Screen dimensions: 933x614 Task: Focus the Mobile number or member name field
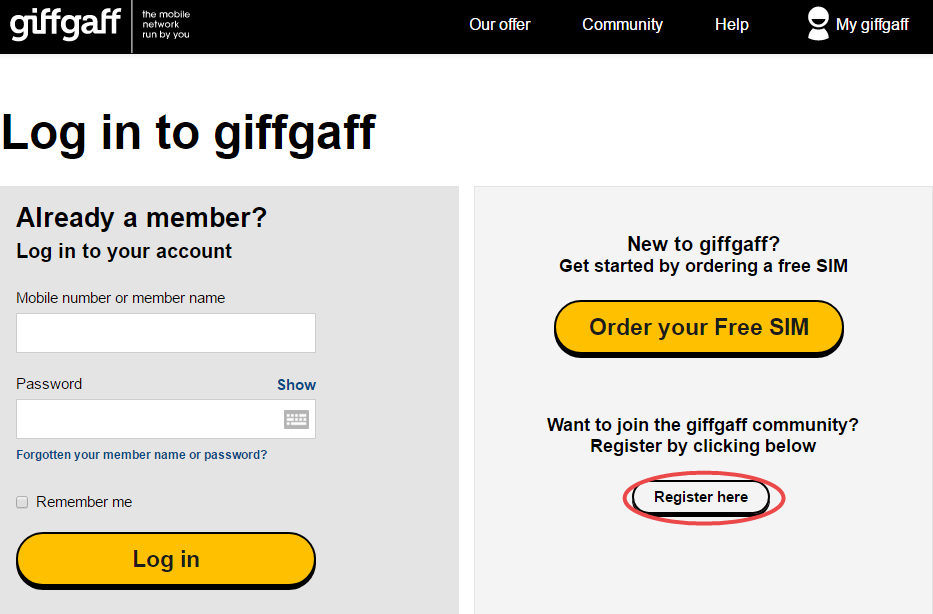pos(165,333)
